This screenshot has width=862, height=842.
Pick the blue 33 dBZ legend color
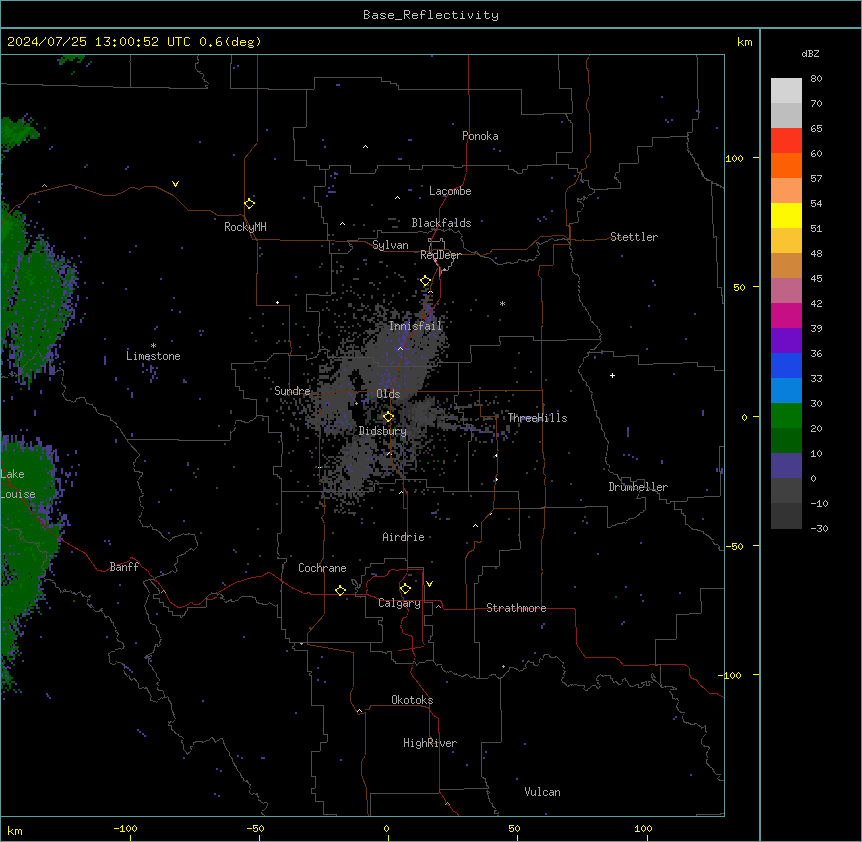(x=786, y=365)
